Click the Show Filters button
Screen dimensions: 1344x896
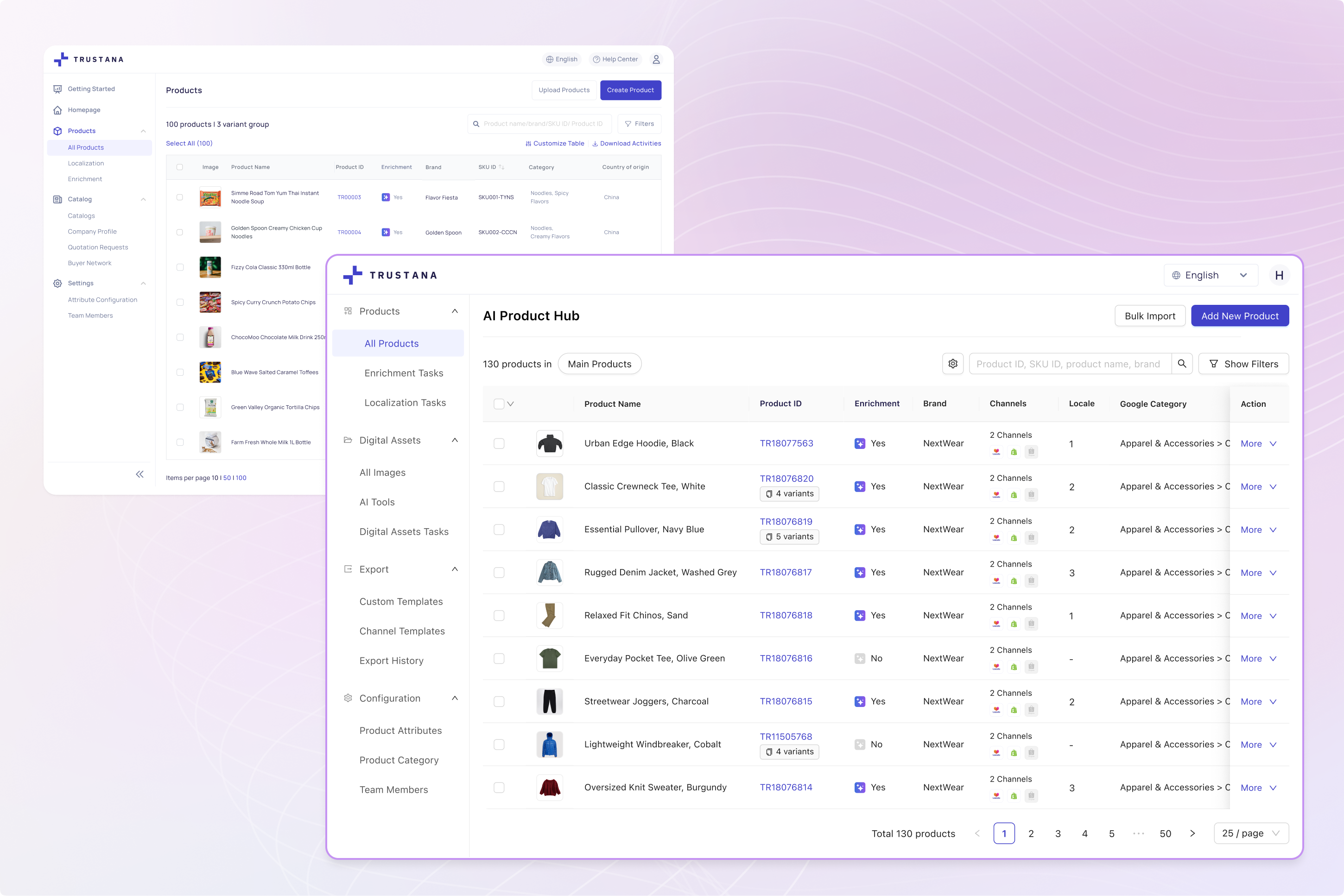pyautogui.click(x=1243, y=364)
